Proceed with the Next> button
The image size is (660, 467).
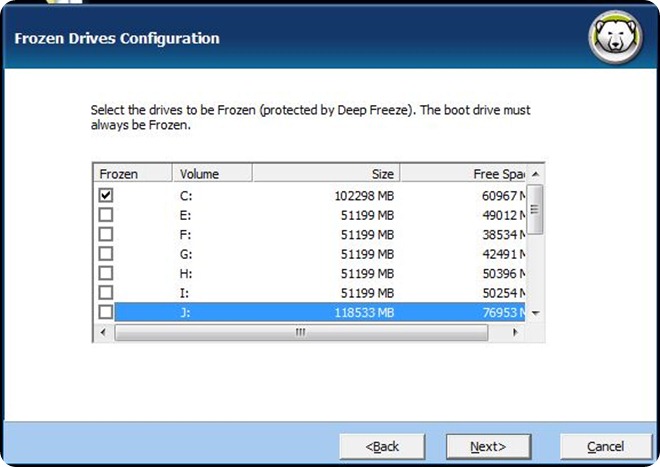click(x=488, y=446)
